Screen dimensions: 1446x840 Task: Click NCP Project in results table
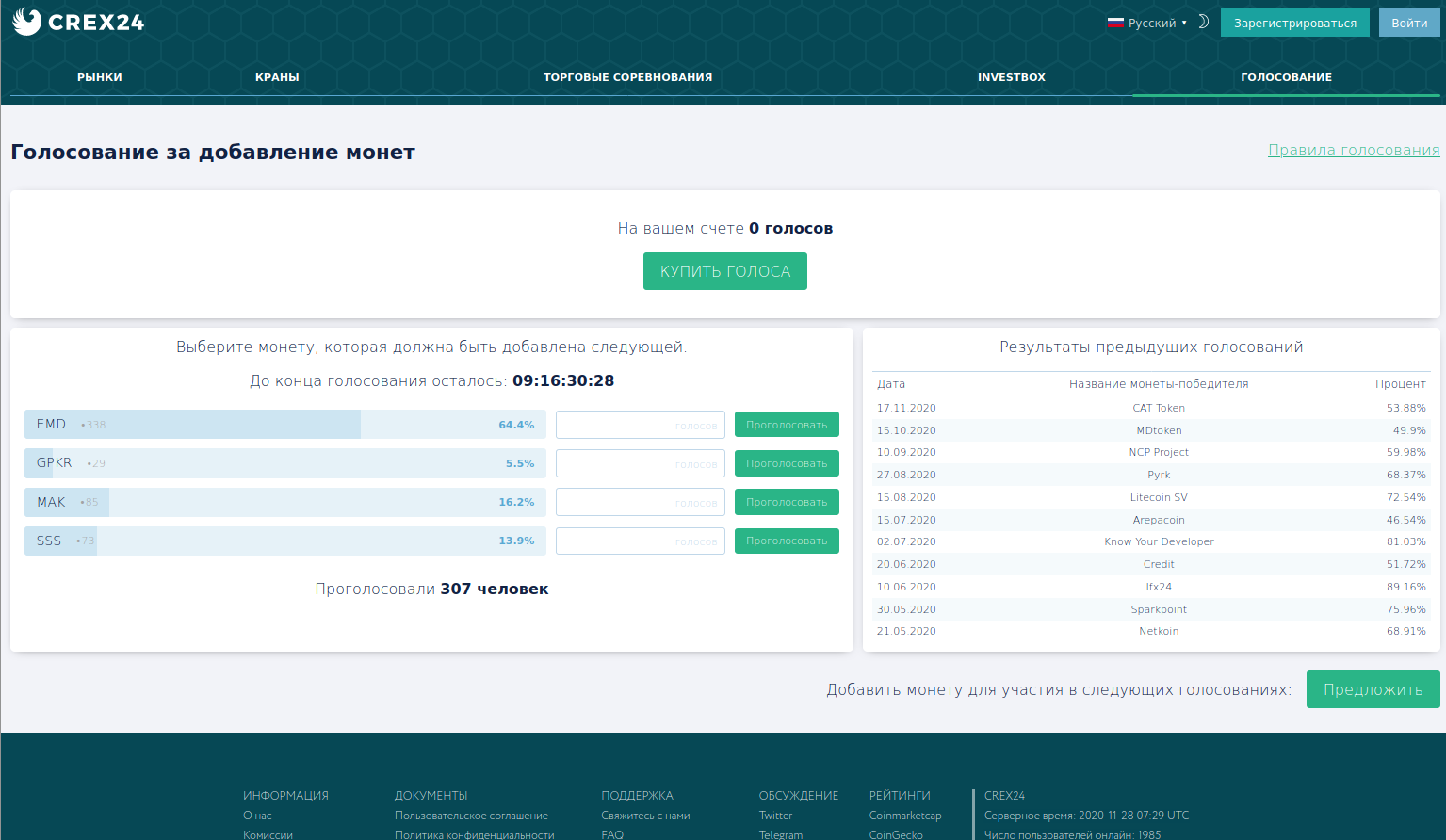[1159, 452]
